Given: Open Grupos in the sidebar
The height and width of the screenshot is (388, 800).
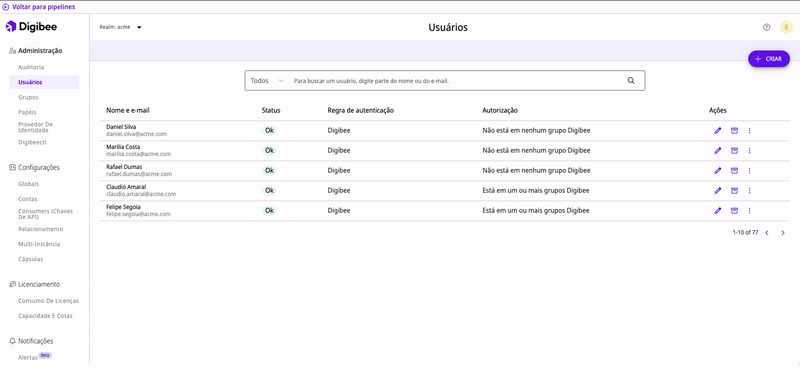Looking at the screenshot, I should pyautogui.click(x=28, y=97).
